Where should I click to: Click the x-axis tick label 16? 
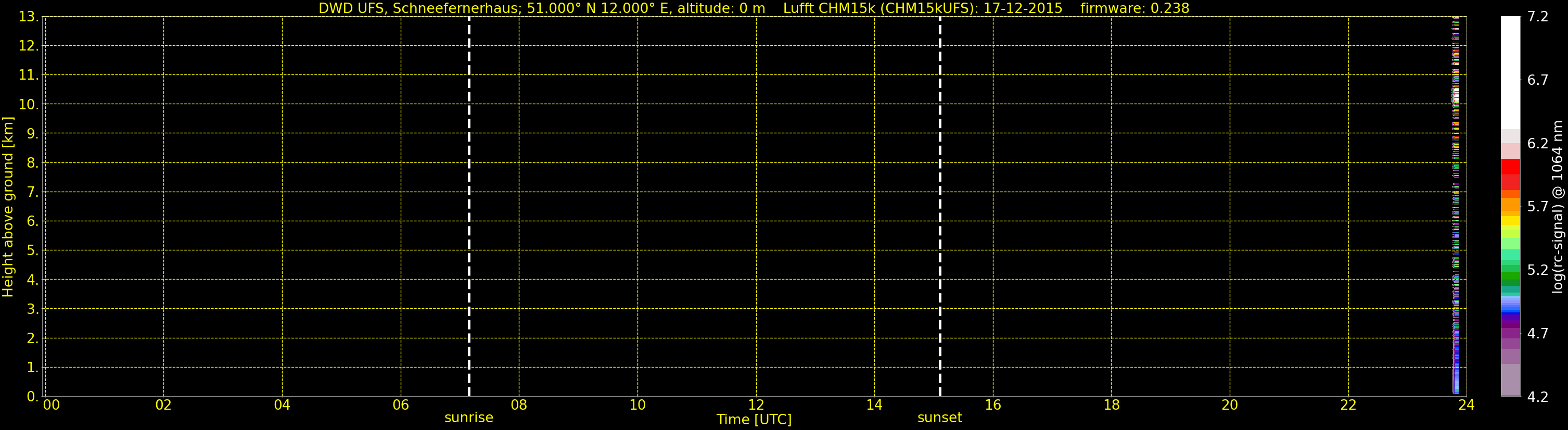(993, 405)
